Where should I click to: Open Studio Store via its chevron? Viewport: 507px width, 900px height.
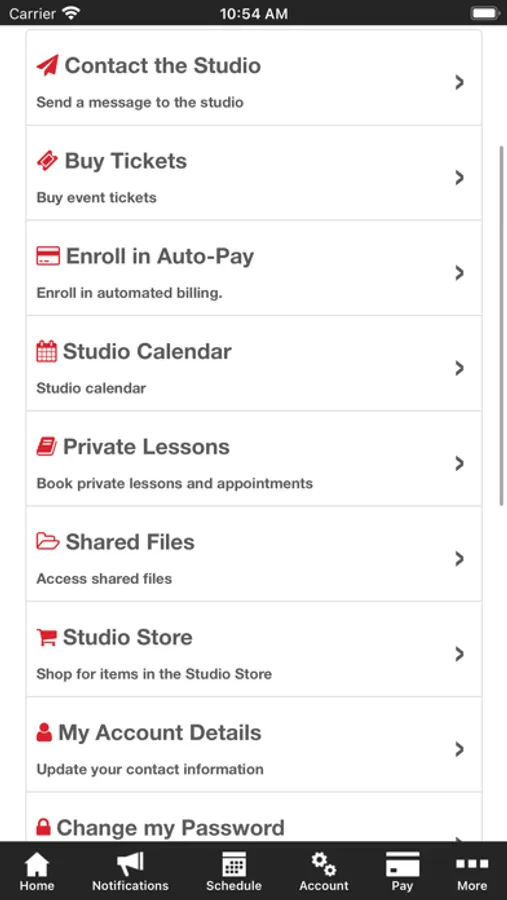tap(459, 654)
